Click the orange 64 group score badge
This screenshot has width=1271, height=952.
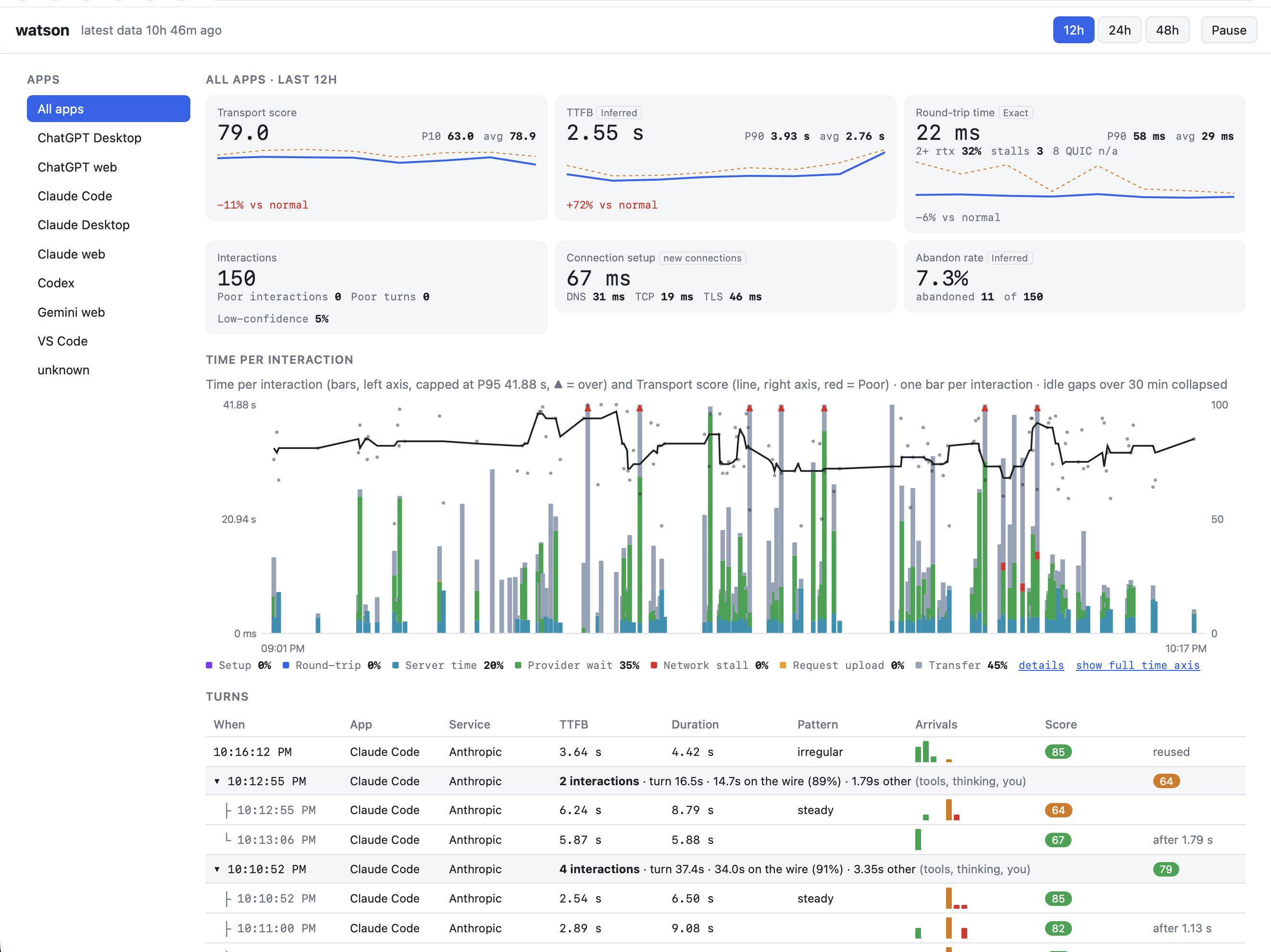tap(1166, 781)
